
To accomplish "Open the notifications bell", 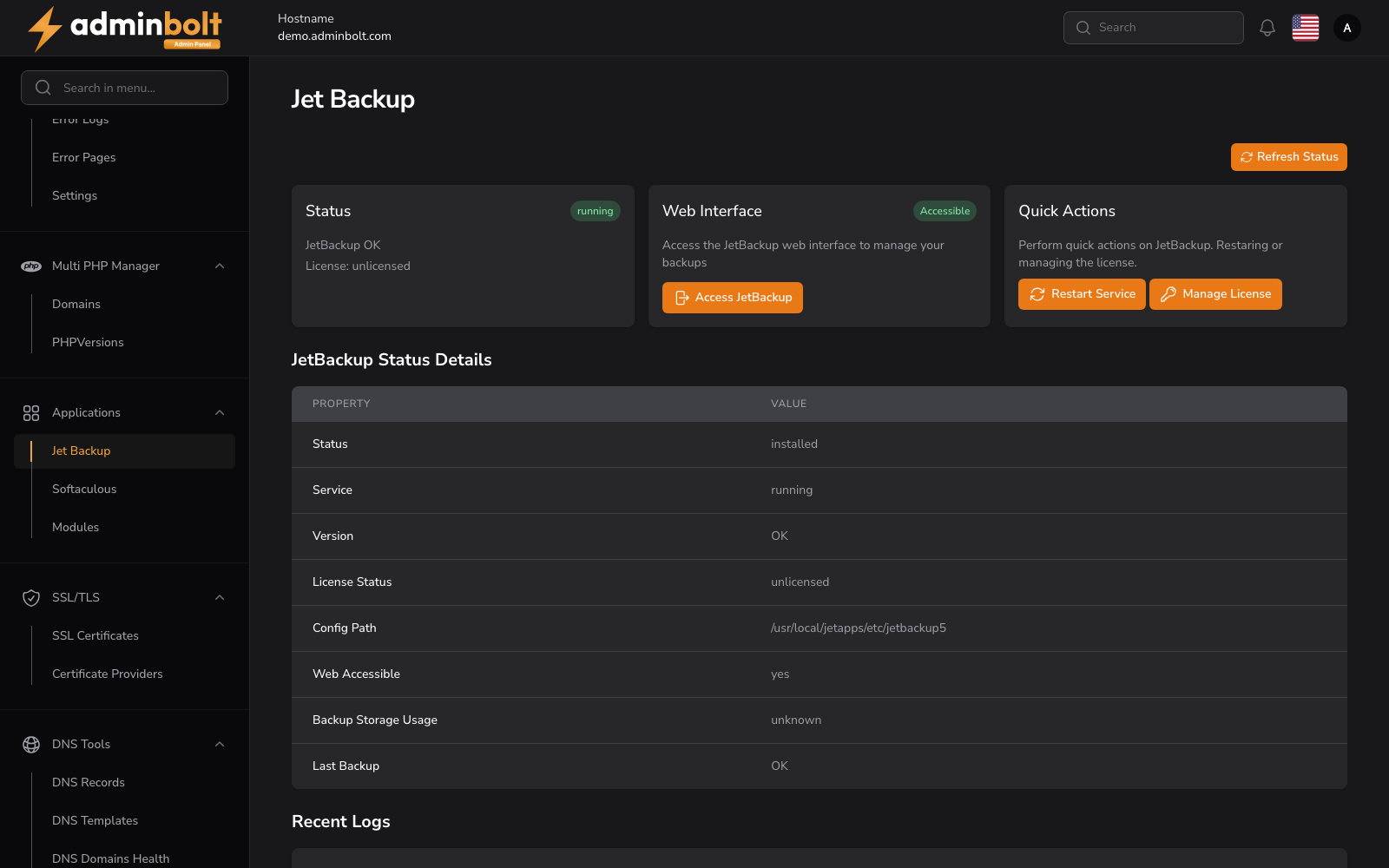I will coord(1267,28).
